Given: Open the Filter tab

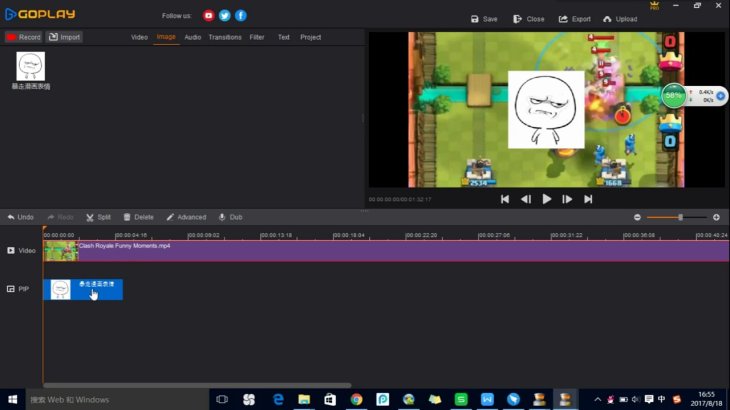Looking at the screenshot, I should tap(257, 37).
